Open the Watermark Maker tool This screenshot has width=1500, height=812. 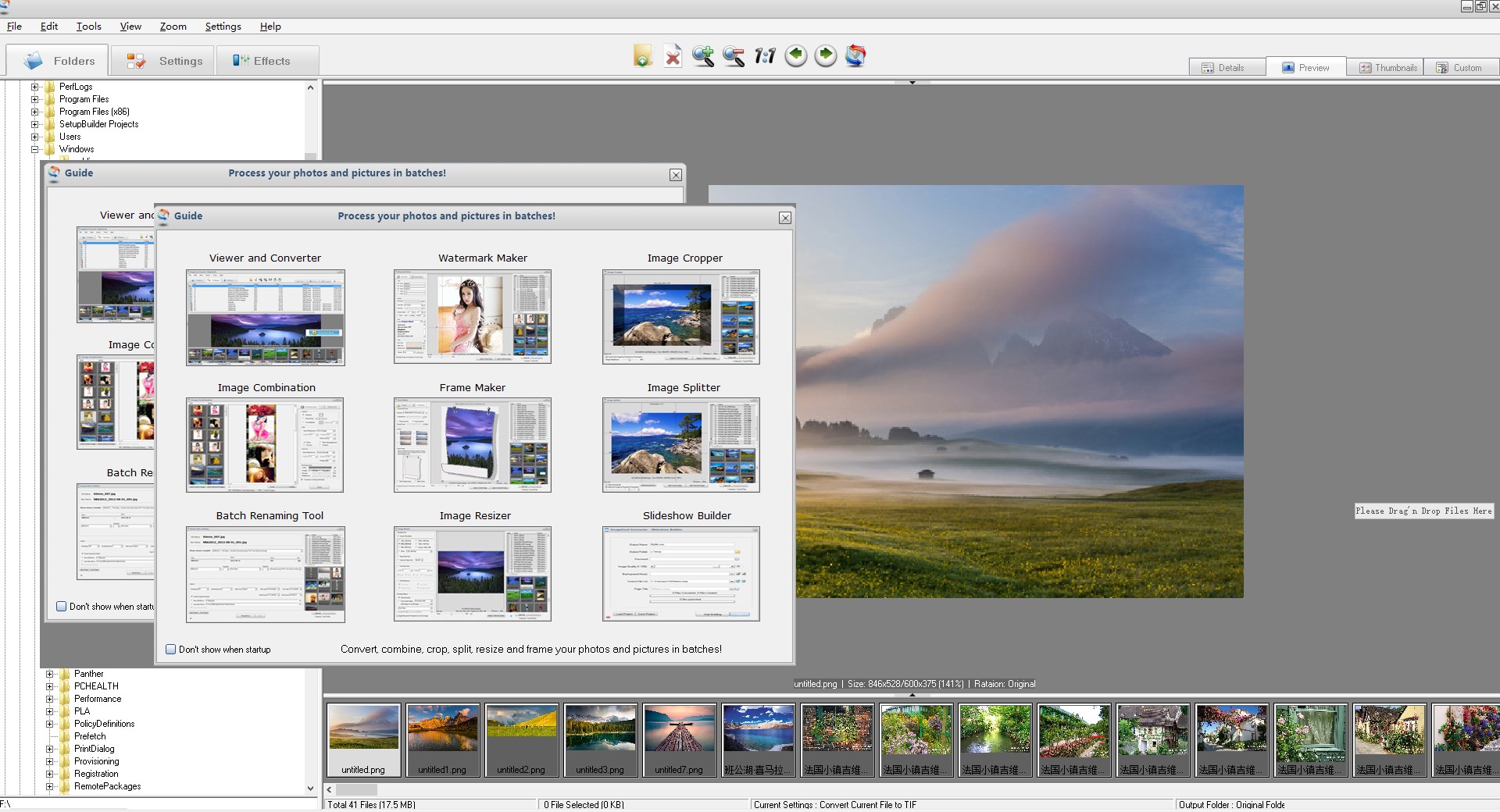tap(472, 316)
